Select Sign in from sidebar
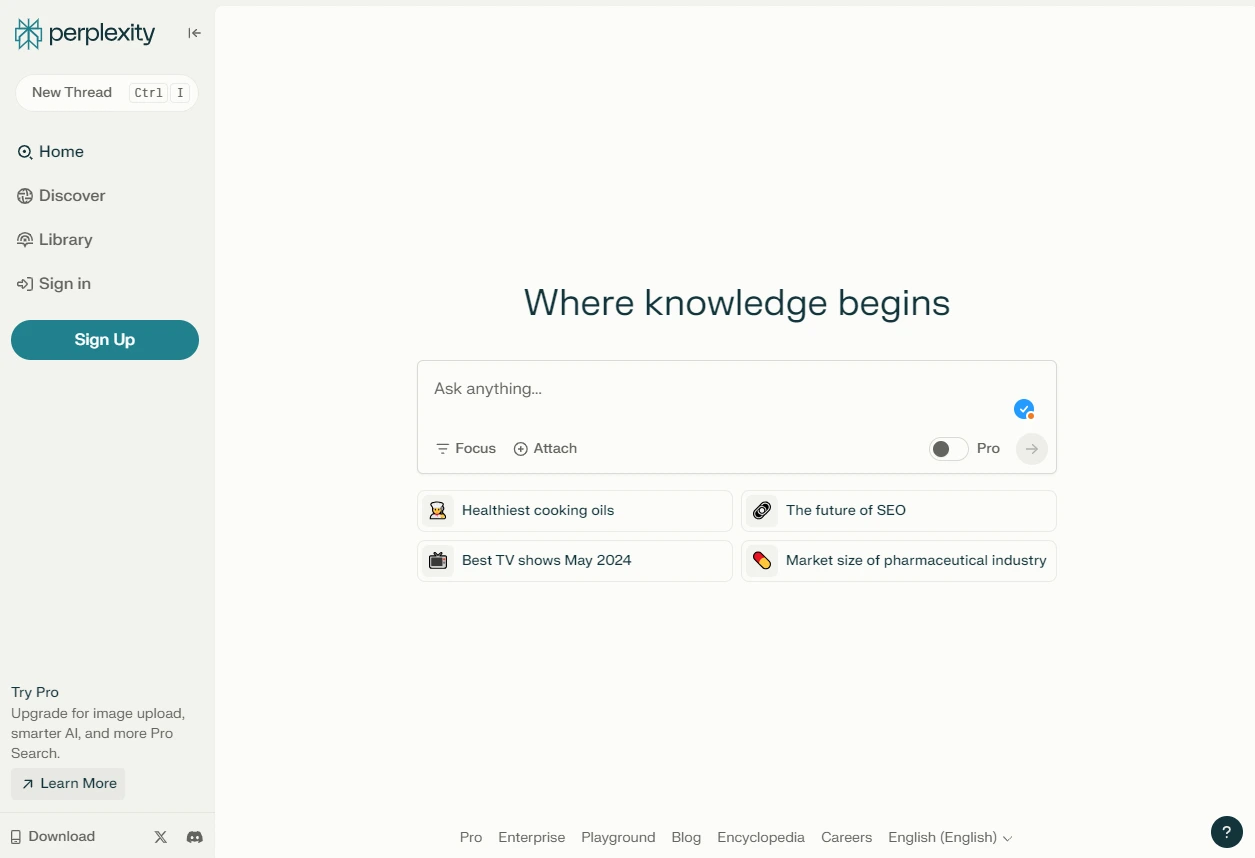The width and height of the screenshot is (1255, 858). (x=54, y=284)
